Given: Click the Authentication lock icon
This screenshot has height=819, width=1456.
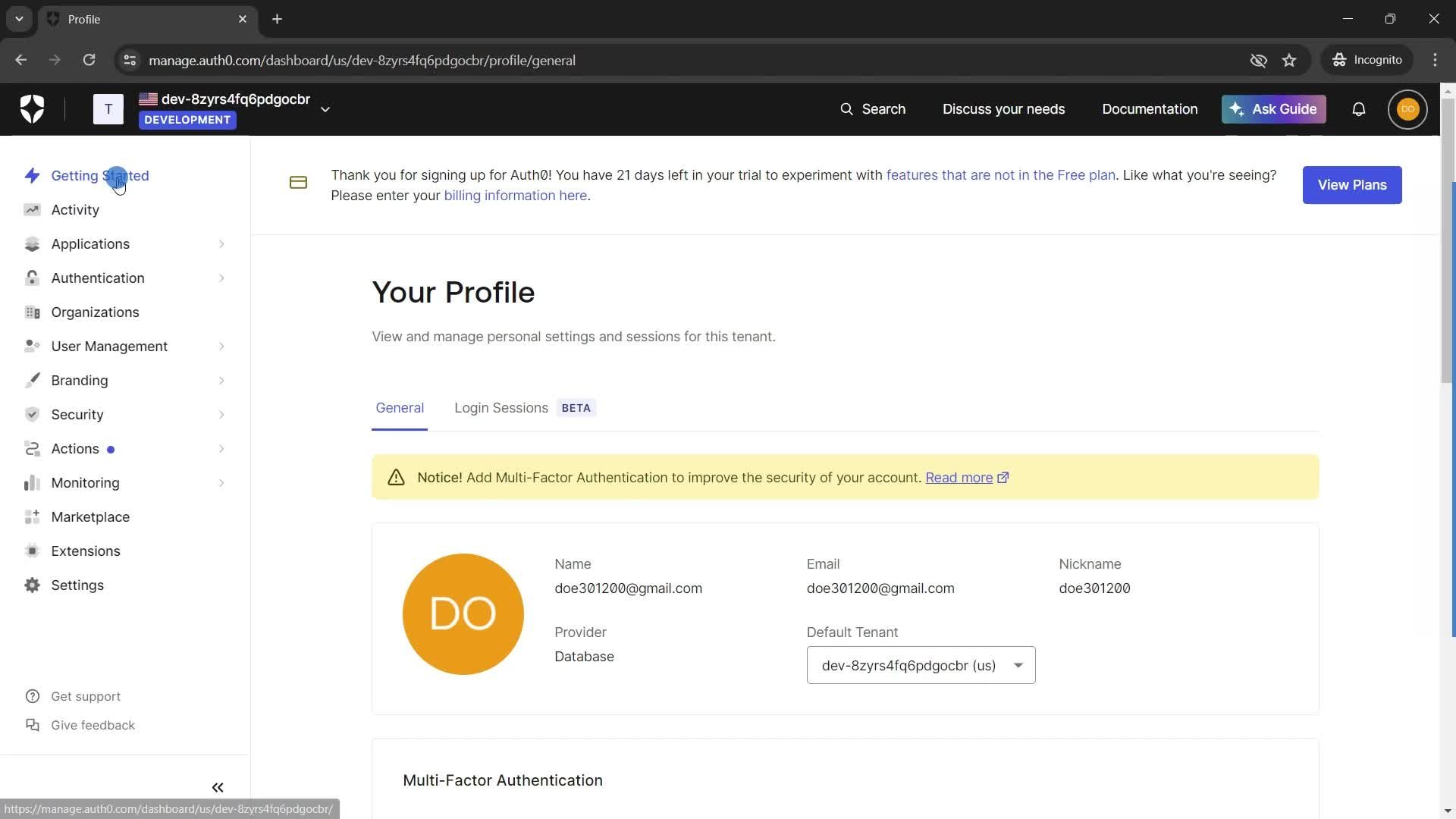Looking at the screenshot, I should click(x=32, y=278).
